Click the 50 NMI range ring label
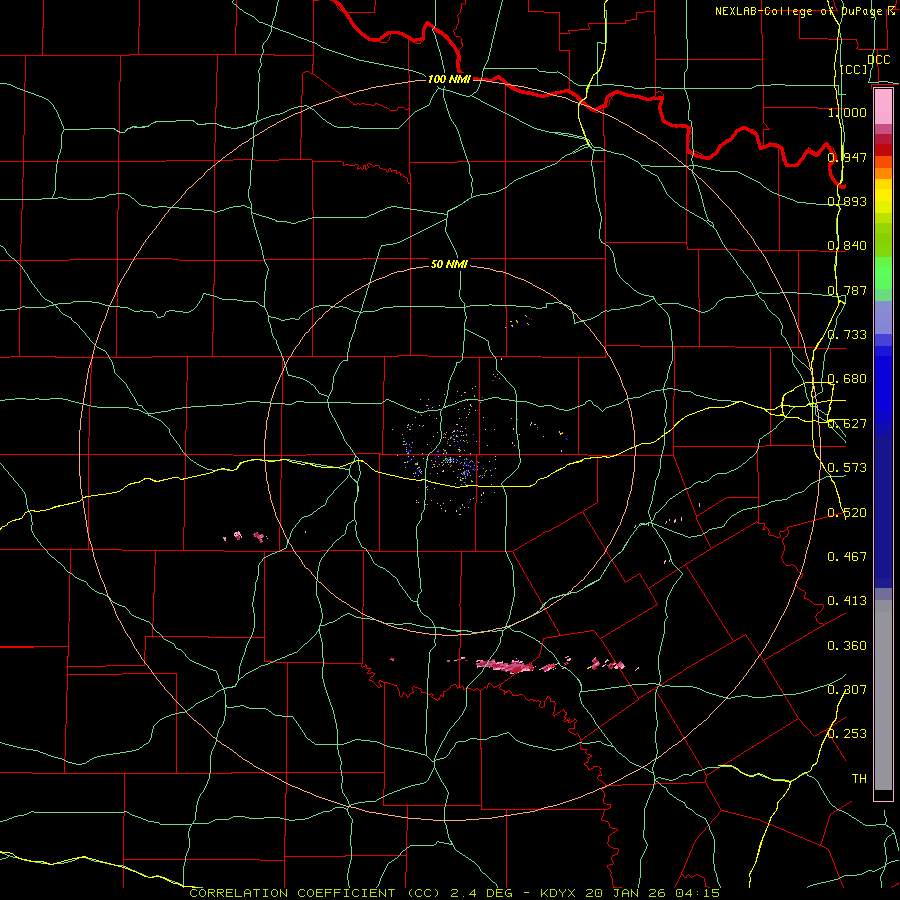 449,264
